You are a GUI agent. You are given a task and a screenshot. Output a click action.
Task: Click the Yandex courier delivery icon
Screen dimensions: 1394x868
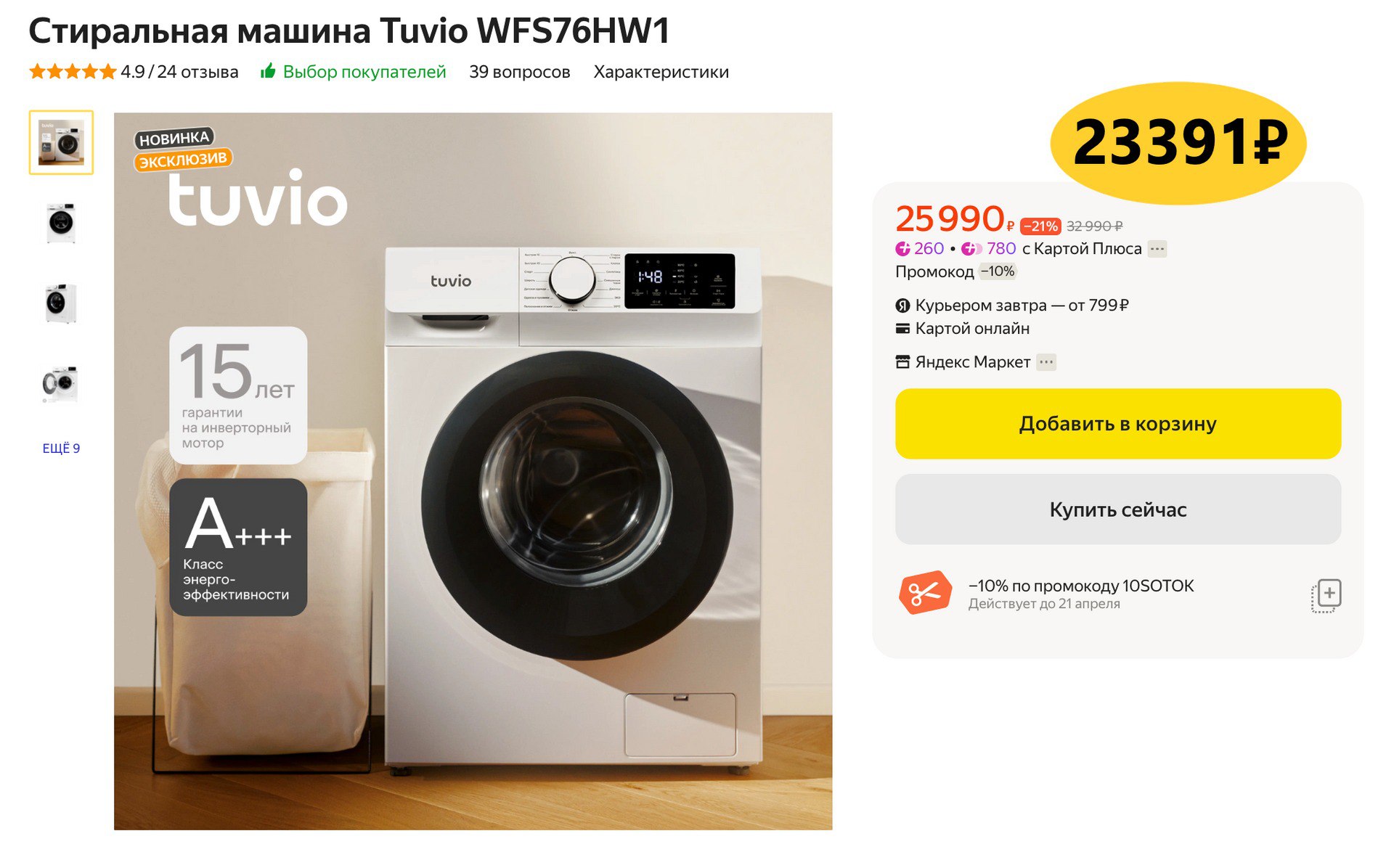coord(902,306)
